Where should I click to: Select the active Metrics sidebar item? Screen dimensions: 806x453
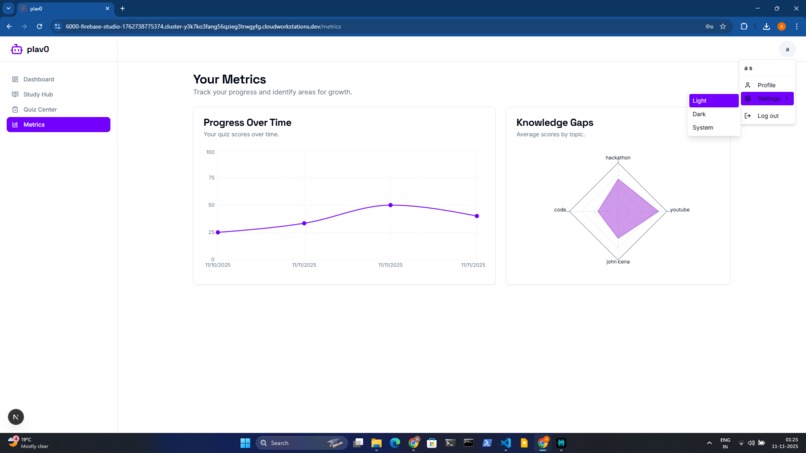(58, 124)
